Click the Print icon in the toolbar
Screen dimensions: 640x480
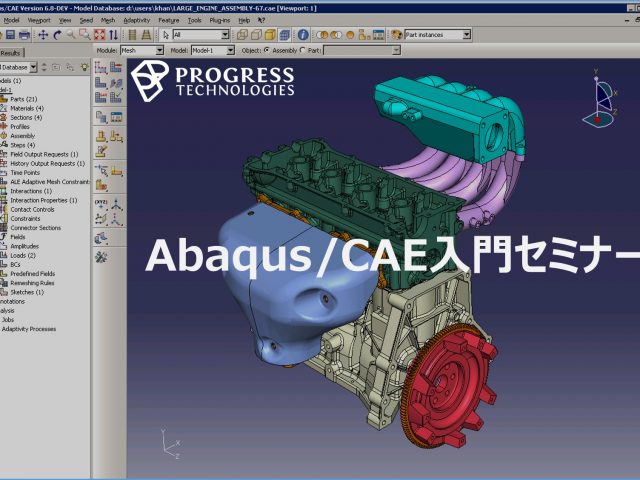point(24,35)
